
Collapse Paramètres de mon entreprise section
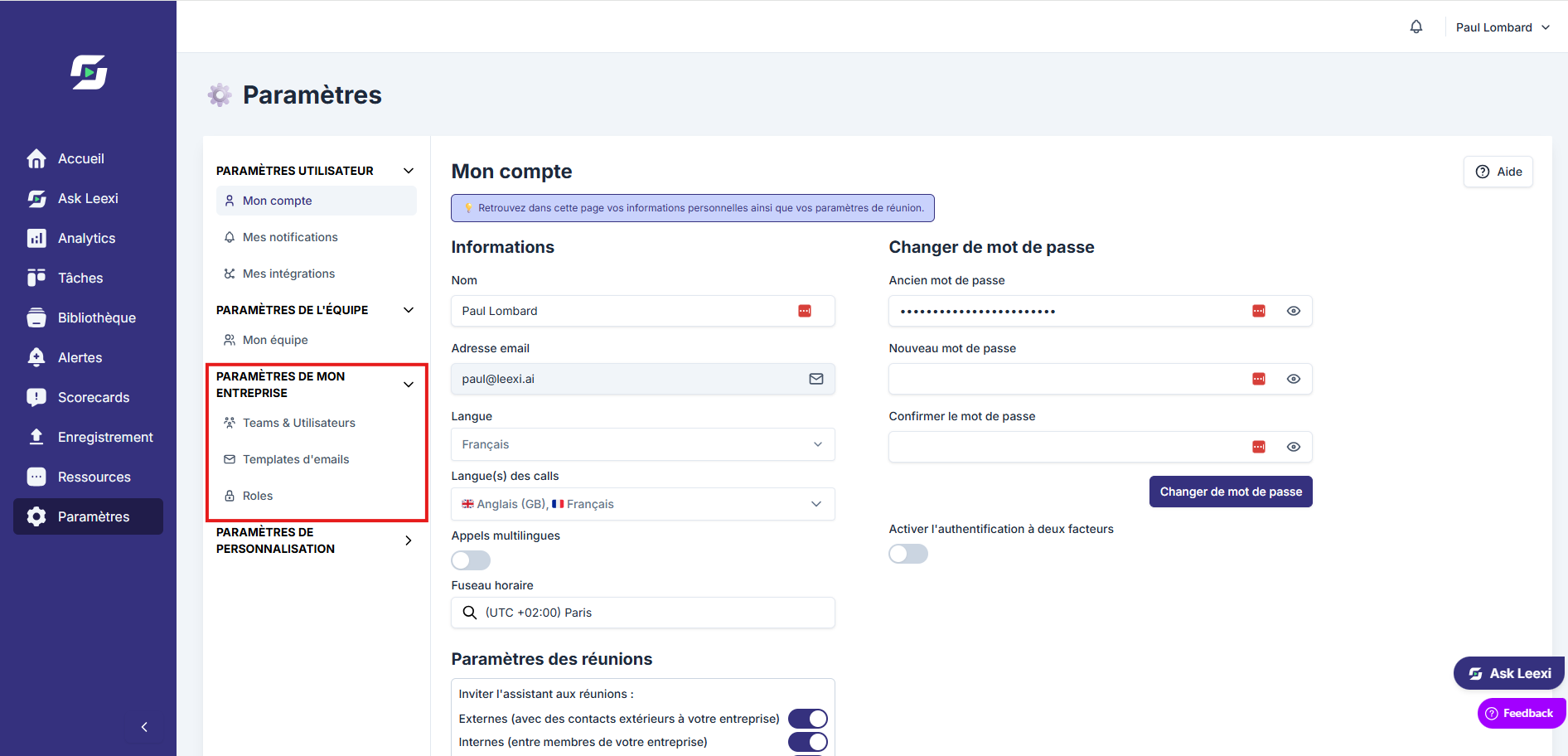[409, 385]
